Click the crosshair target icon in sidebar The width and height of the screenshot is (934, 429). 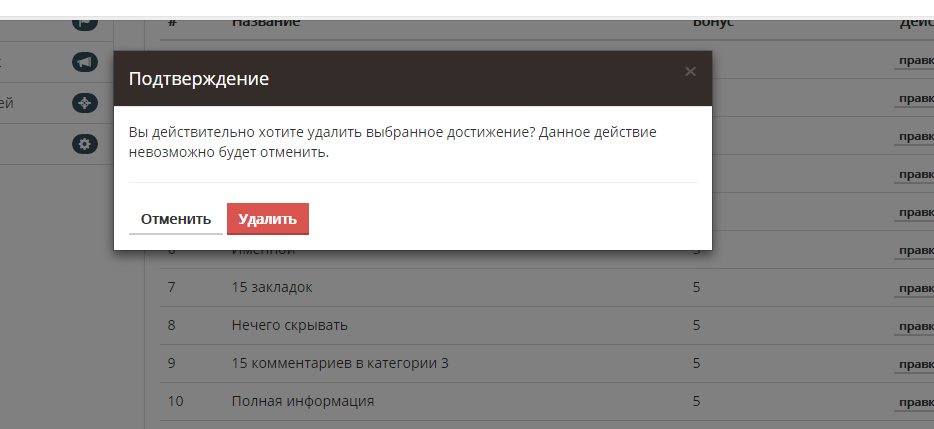point(85,103)
